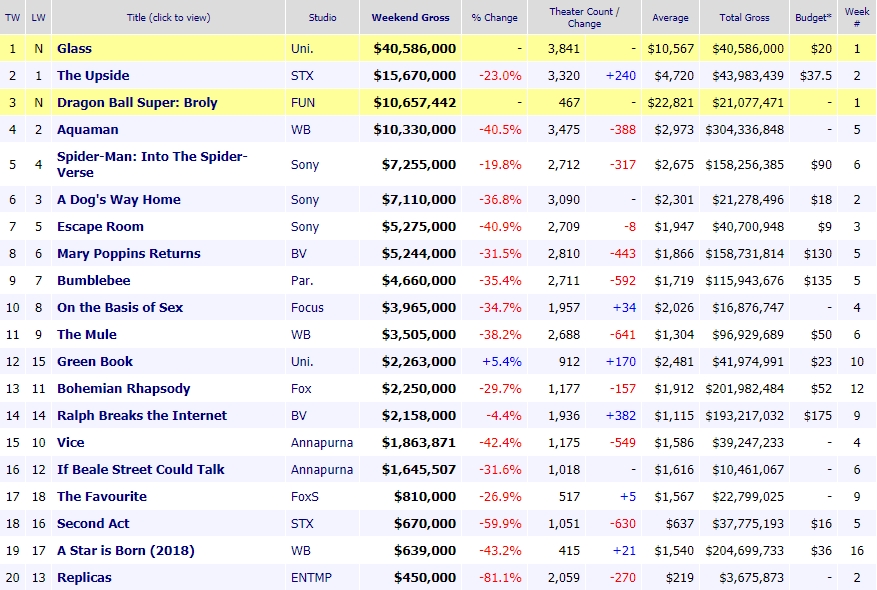This screenshot has width=877, height=590.
Task: Click Annapurna studio in the Vice row
Action: coord(322,443)
